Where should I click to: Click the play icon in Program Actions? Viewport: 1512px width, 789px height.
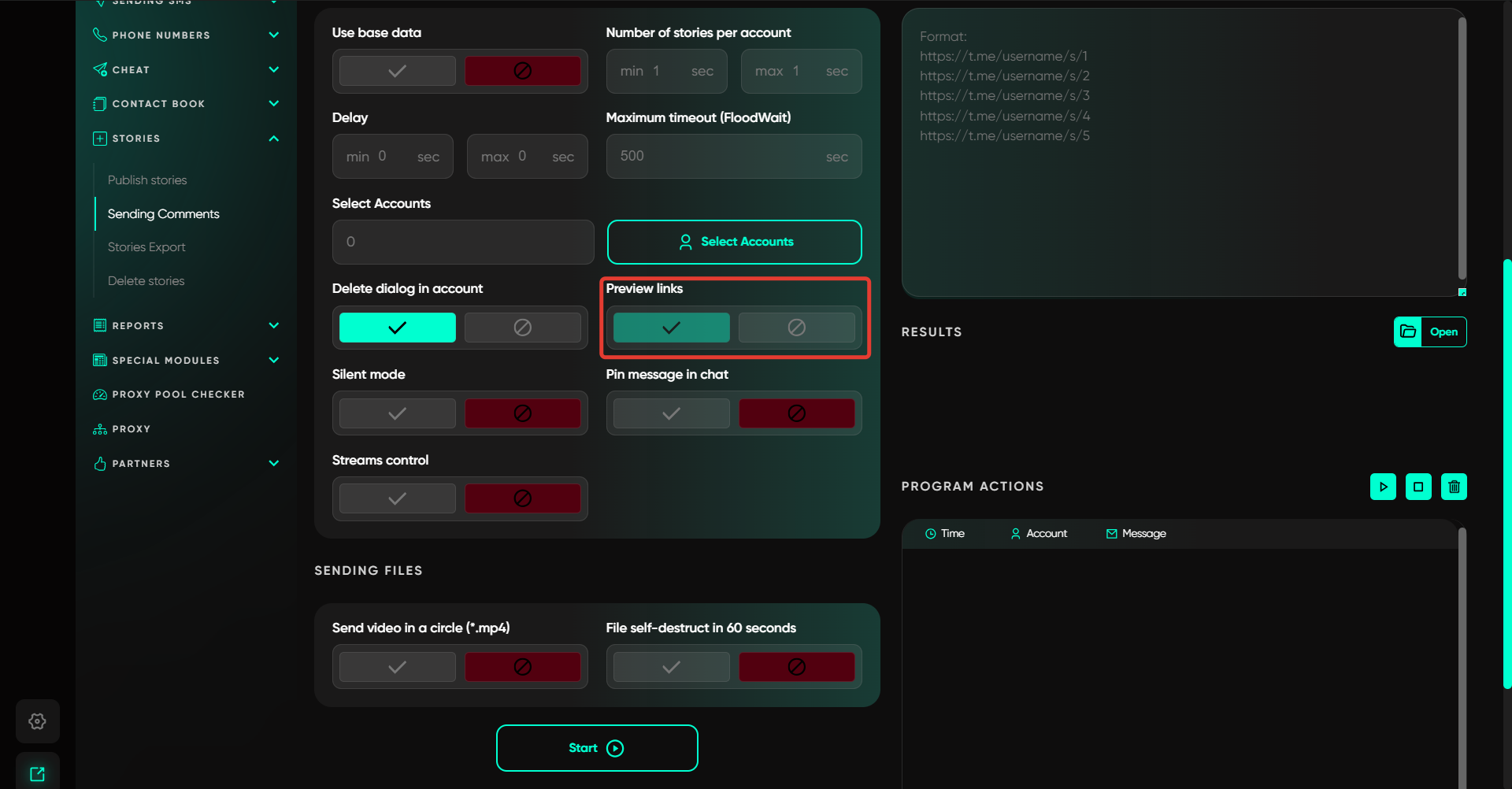pos(1383,487)
